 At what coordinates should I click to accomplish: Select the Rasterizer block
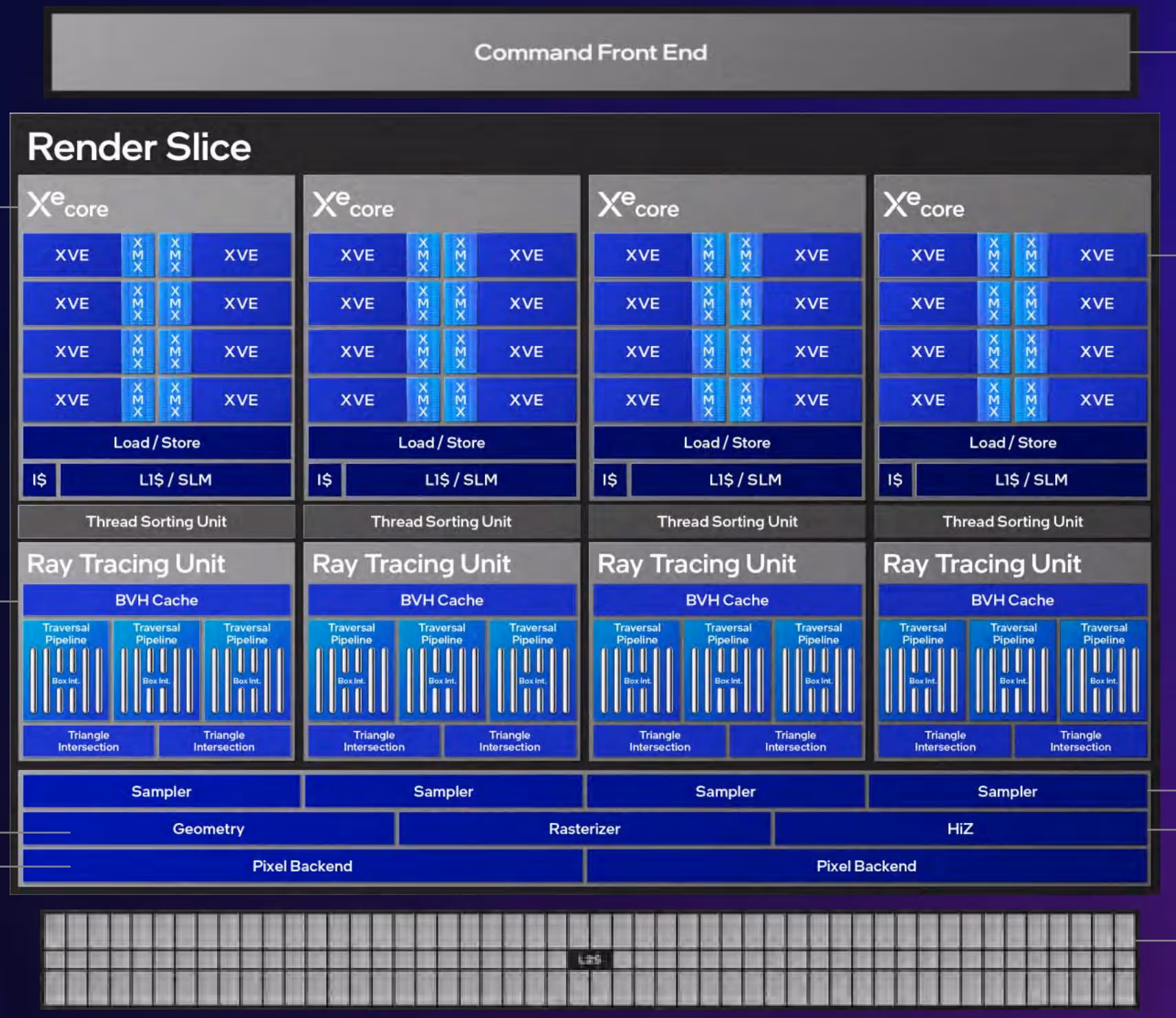point(585,828)
